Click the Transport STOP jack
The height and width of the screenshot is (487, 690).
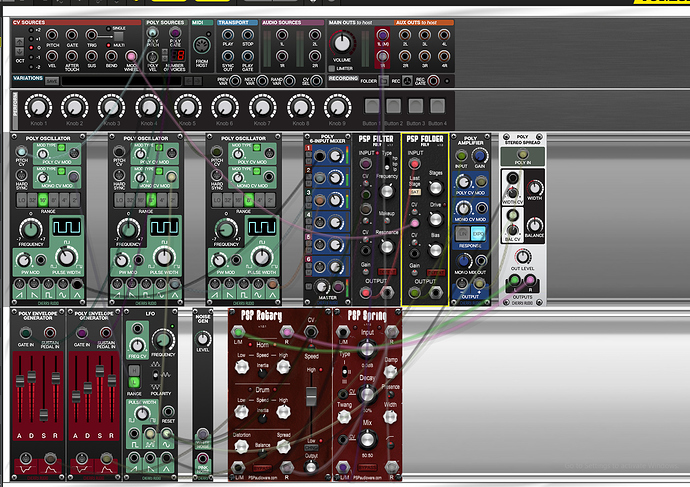coord(248,35)
